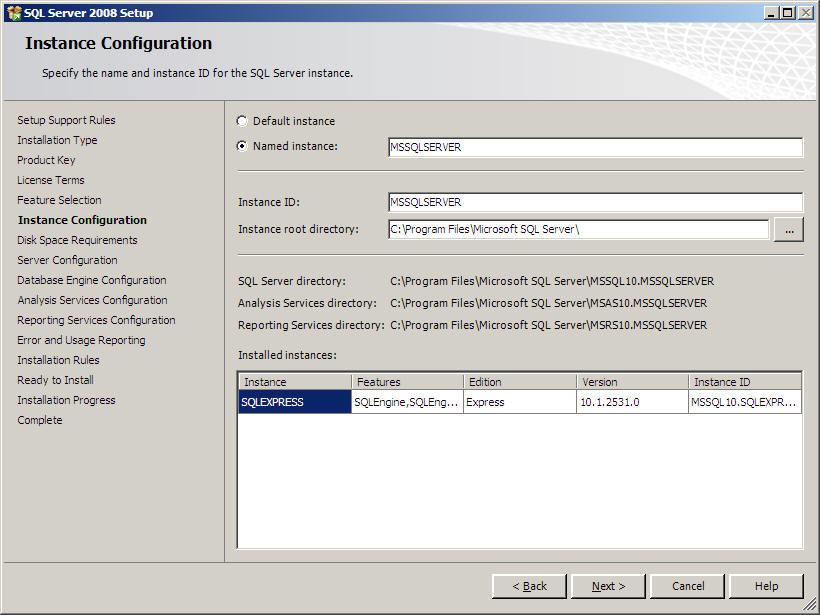
Task: Go back with the Back button
Action: tap(529, 586)
